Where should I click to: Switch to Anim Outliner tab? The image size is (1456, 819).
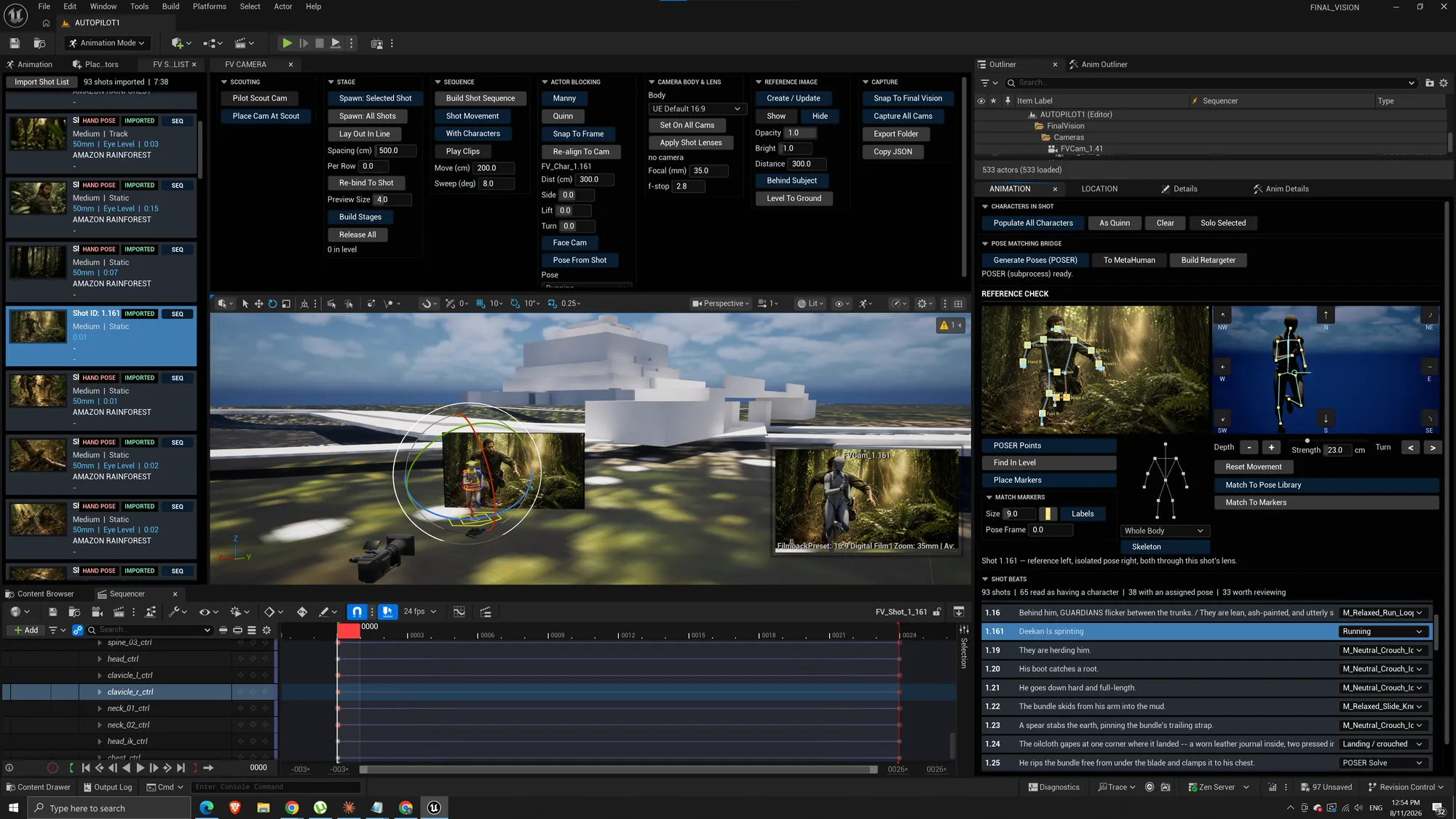pyautogui.click(x=1098, y=65)
